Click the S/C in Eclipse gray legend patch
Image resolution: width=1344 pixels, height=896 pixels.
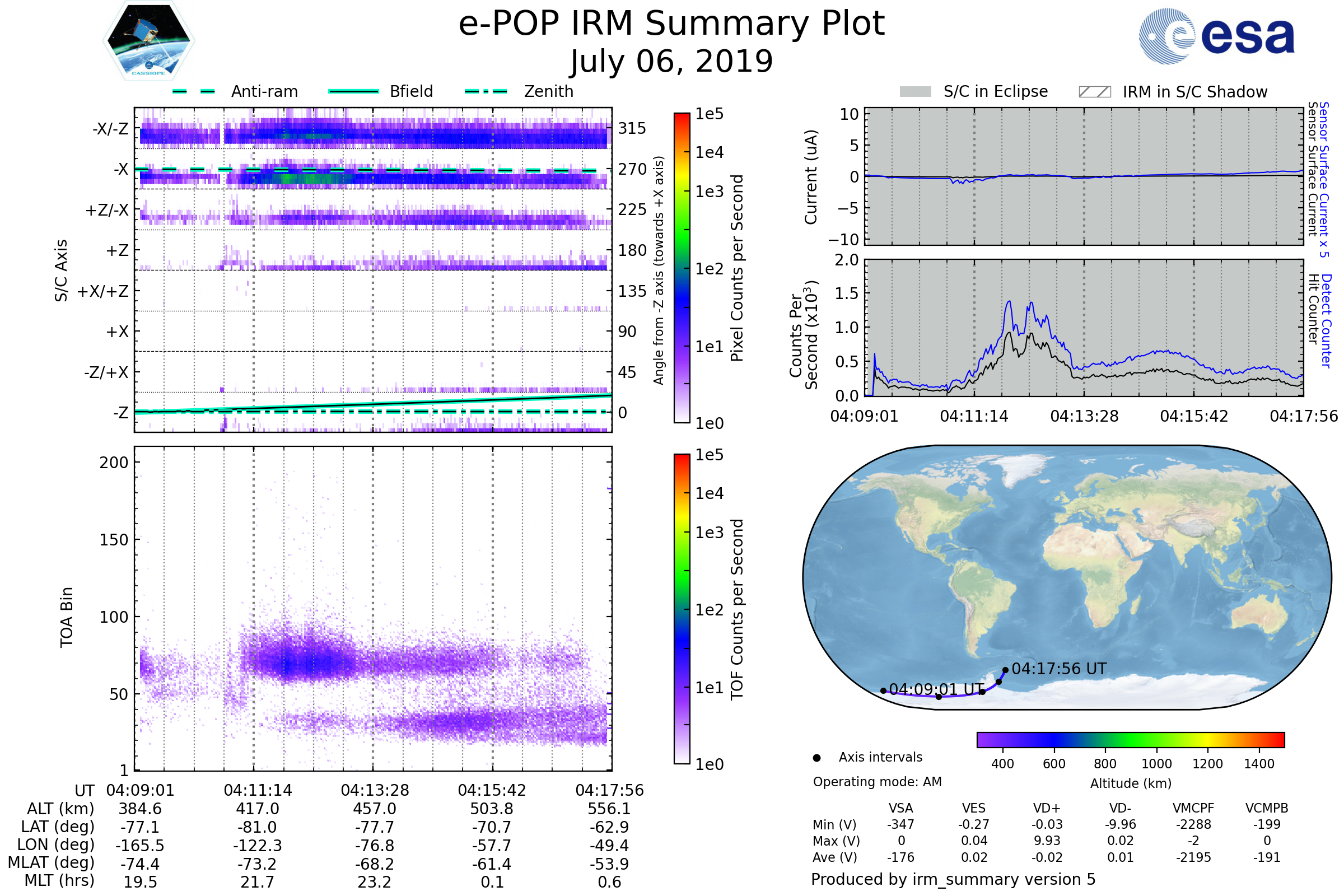(x=916, y=92)
